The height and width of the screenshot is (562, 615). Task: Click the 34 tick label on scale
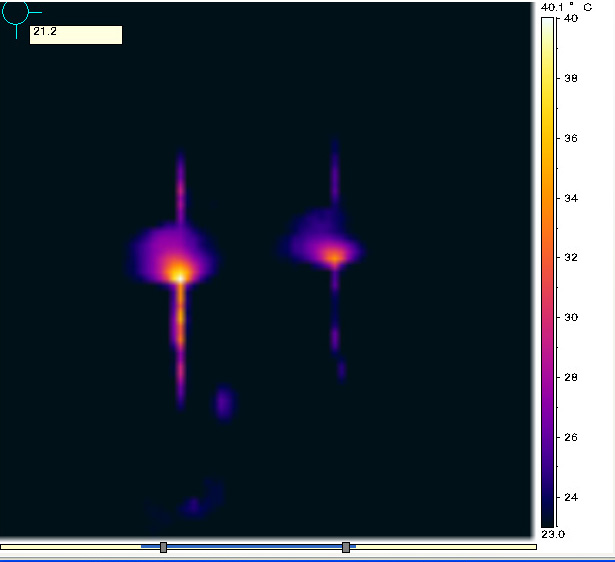(x=571, y=198)
